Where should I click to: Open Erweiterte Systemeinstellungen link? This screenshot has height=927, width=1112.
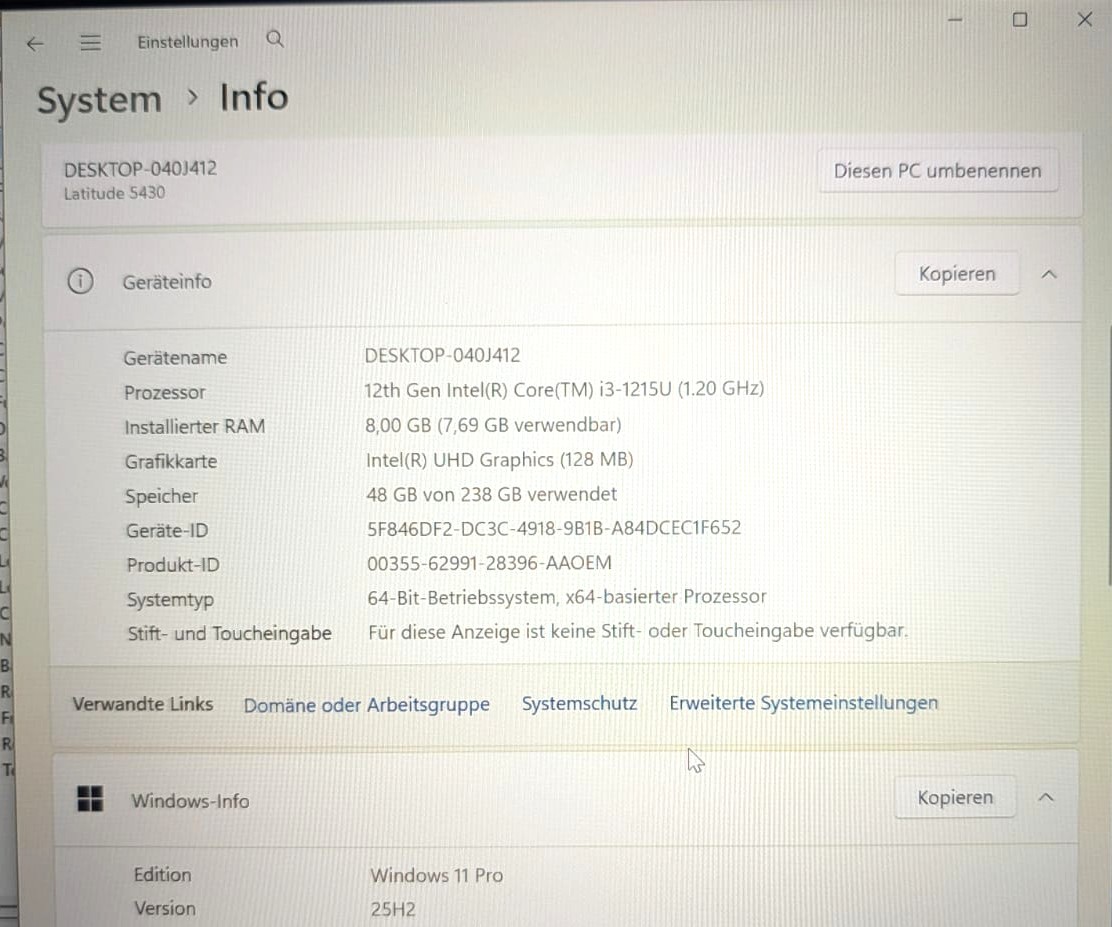click(x=804, y=703)
